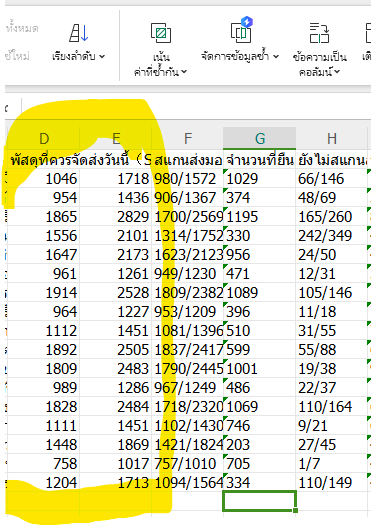371x526 pixels.
Task: Select cell with value 1204 in column D
Action: tap(44, 483)
